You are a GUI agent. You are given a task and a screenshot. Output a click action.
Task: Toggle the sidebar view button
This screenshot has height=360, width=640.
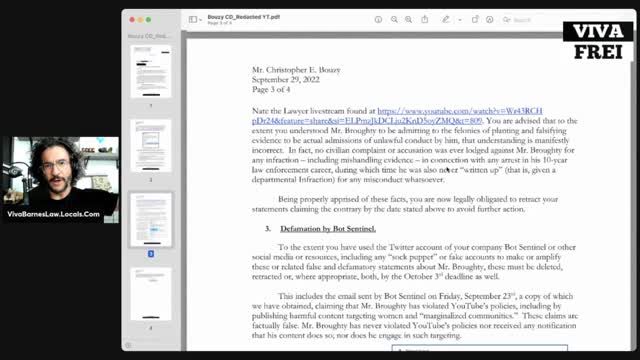tap(193, 20)
